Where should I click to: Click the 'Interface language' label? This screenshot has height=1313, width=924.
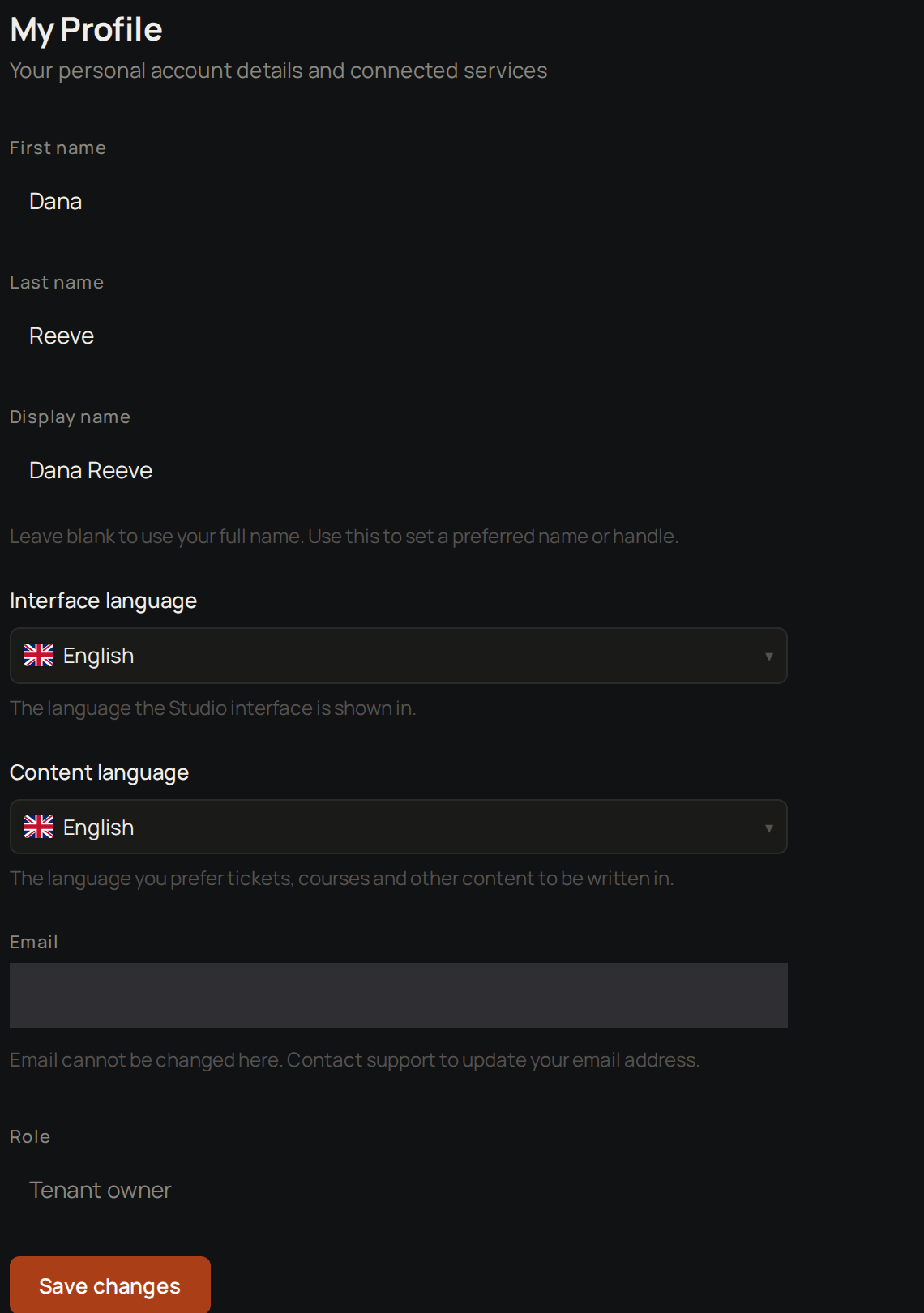click(104, 601)
